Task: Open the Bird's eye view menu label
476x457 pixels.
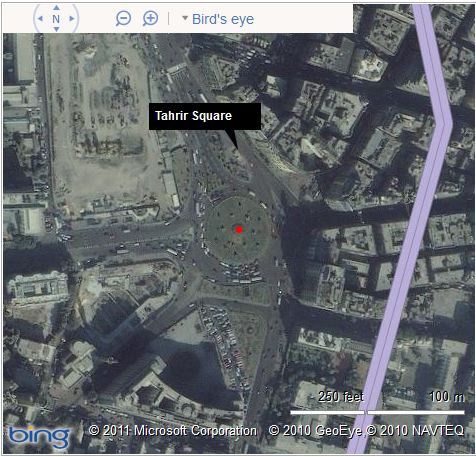Action: pyautogui.click(x=223, y=19)
